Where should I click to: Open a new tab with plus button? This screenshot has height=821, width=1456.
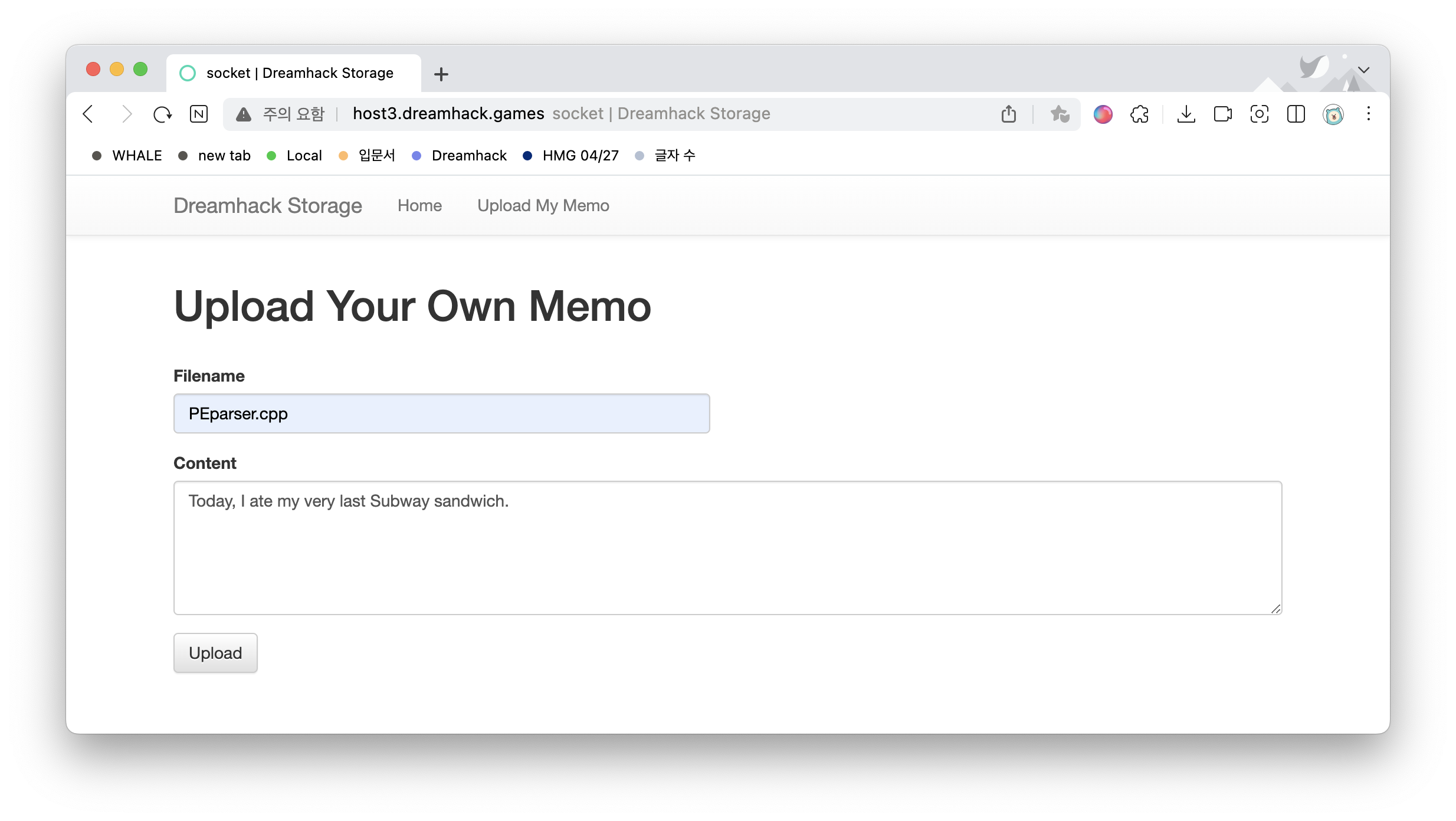pyautogui.click(x=441, y=74)
